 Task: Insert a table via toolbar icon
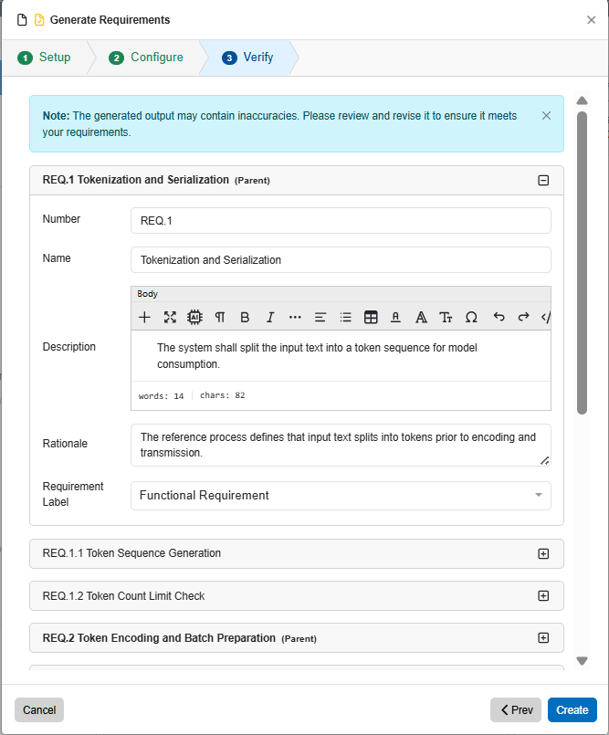(x=371, y=317)
